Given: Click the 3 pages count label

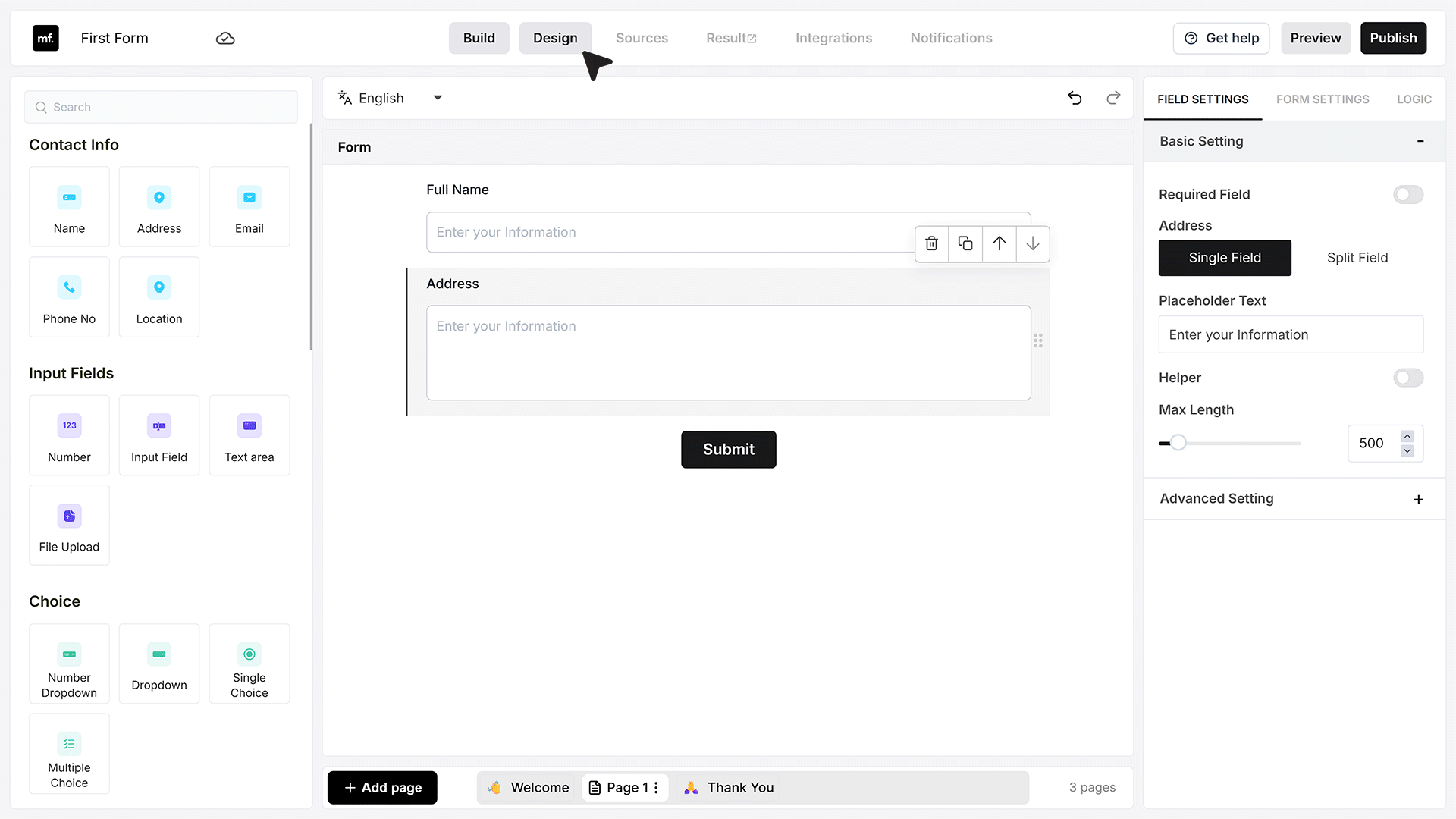Looking at the screenshot, I should [x=1092, y=788].
